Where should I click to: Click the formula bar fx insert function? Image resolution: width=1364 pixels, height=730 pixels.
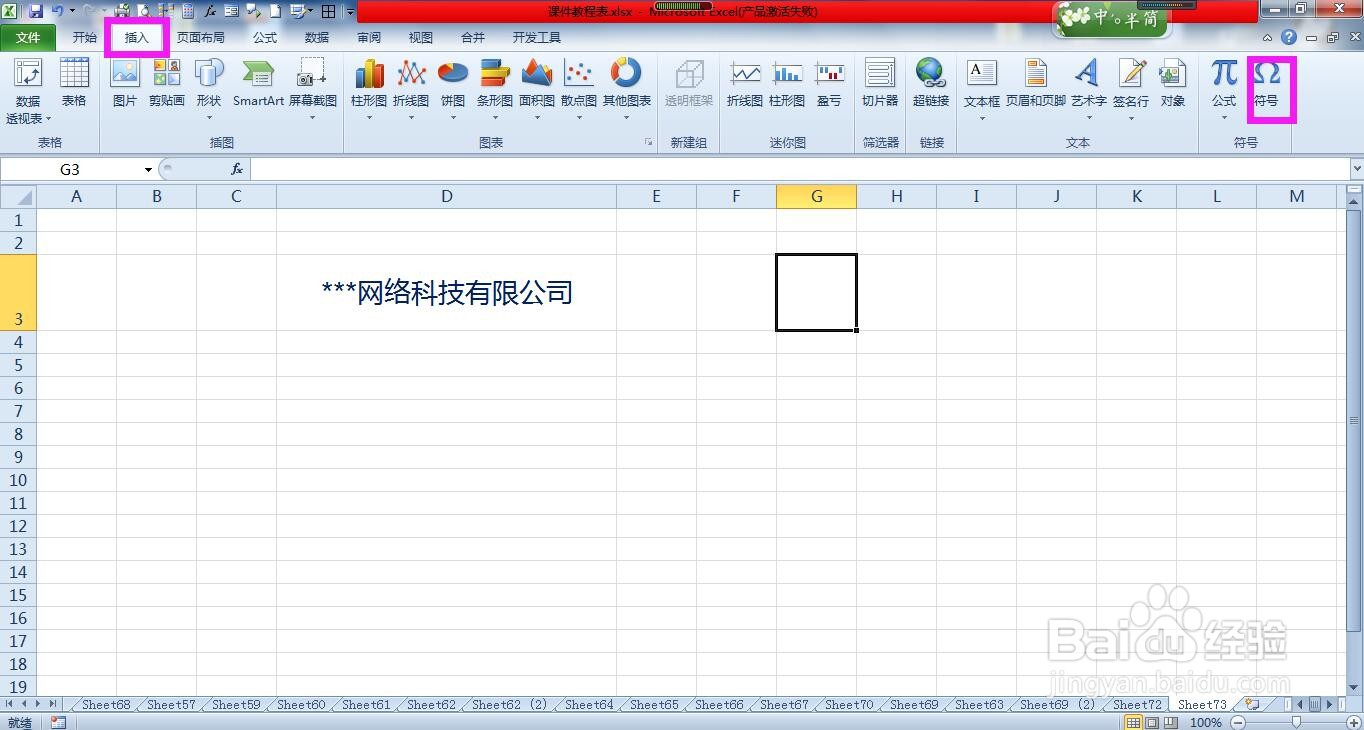click(236, 169)
